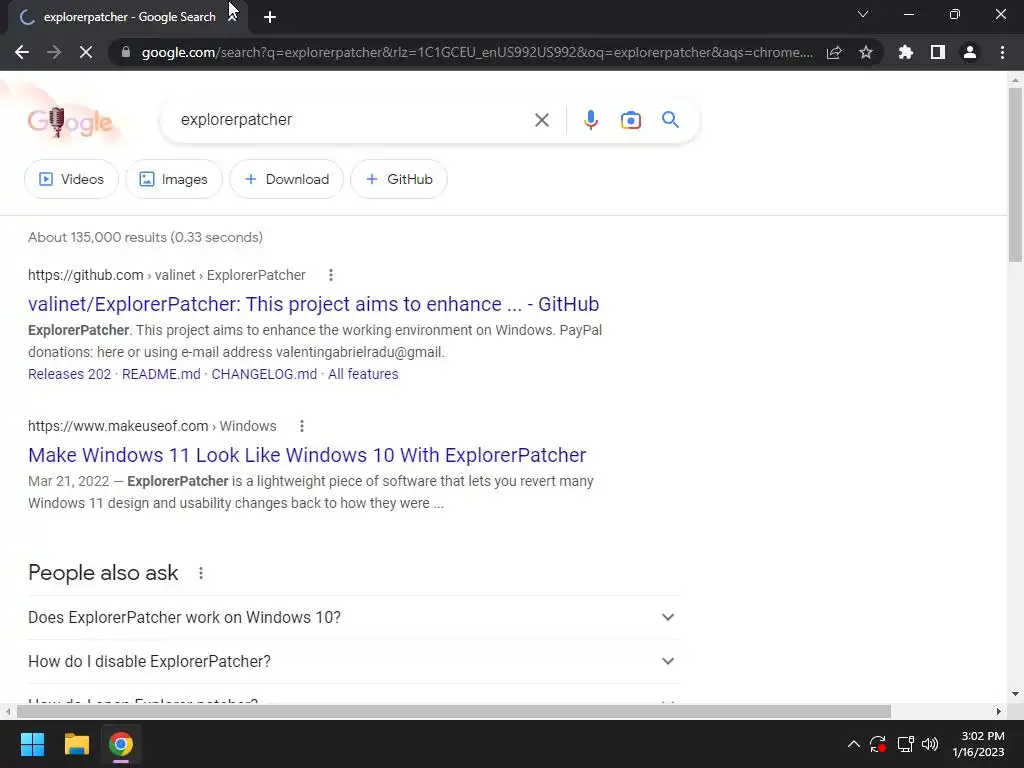View site info lock icon

click(x=126, y=52)
